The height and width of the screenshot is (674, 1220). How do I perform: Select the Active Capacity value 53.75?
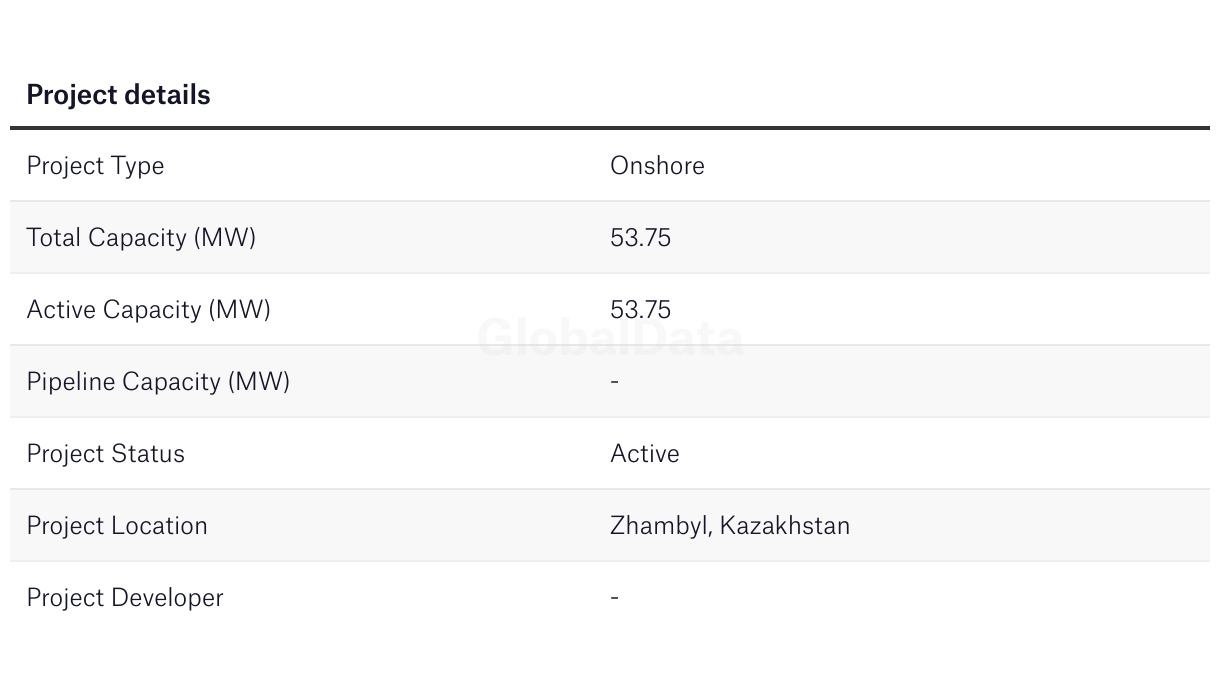(x=640, y=309)
